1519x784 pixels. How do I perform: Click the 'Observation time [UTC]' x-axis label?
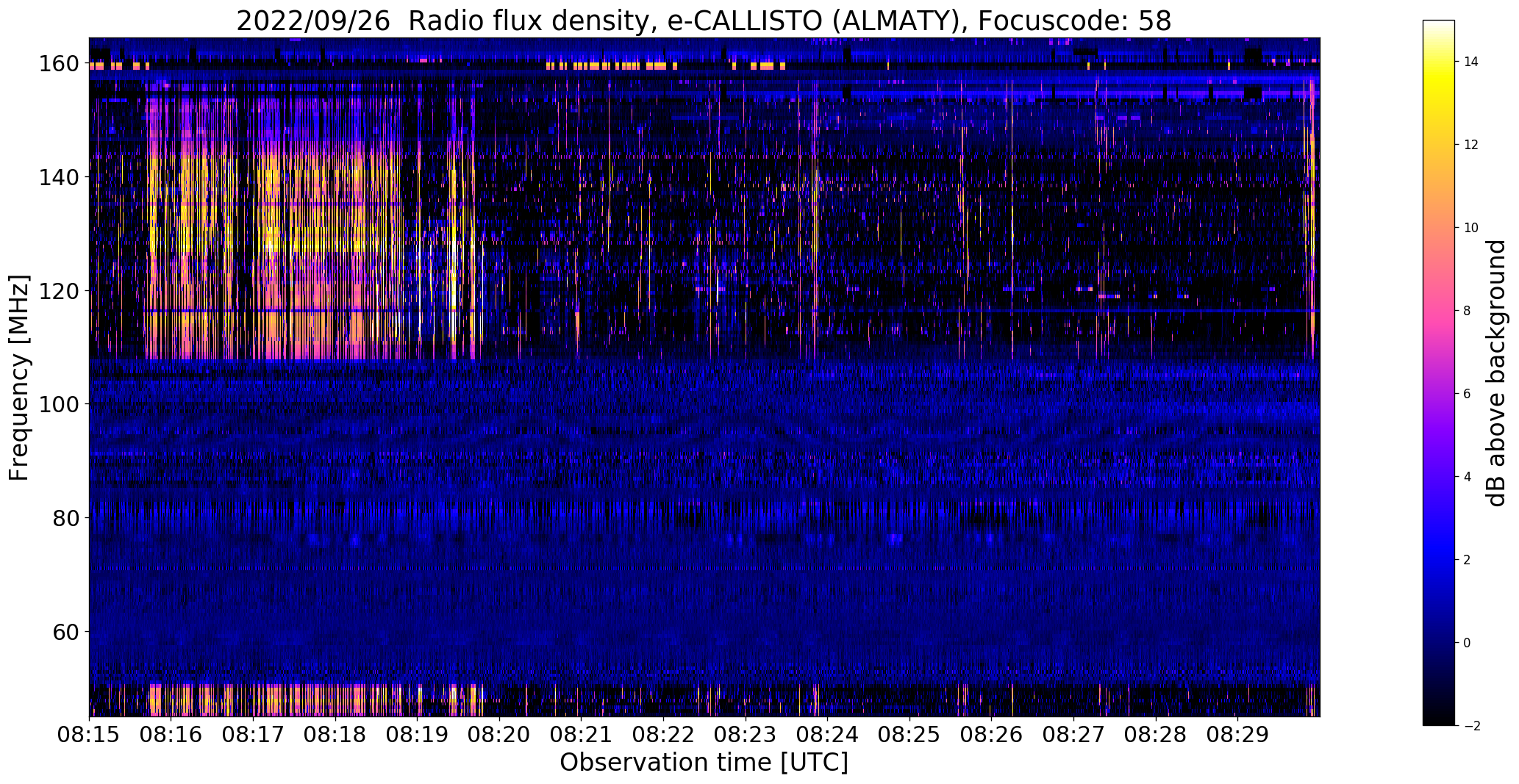pyautogui.click(x=704, y=763)
